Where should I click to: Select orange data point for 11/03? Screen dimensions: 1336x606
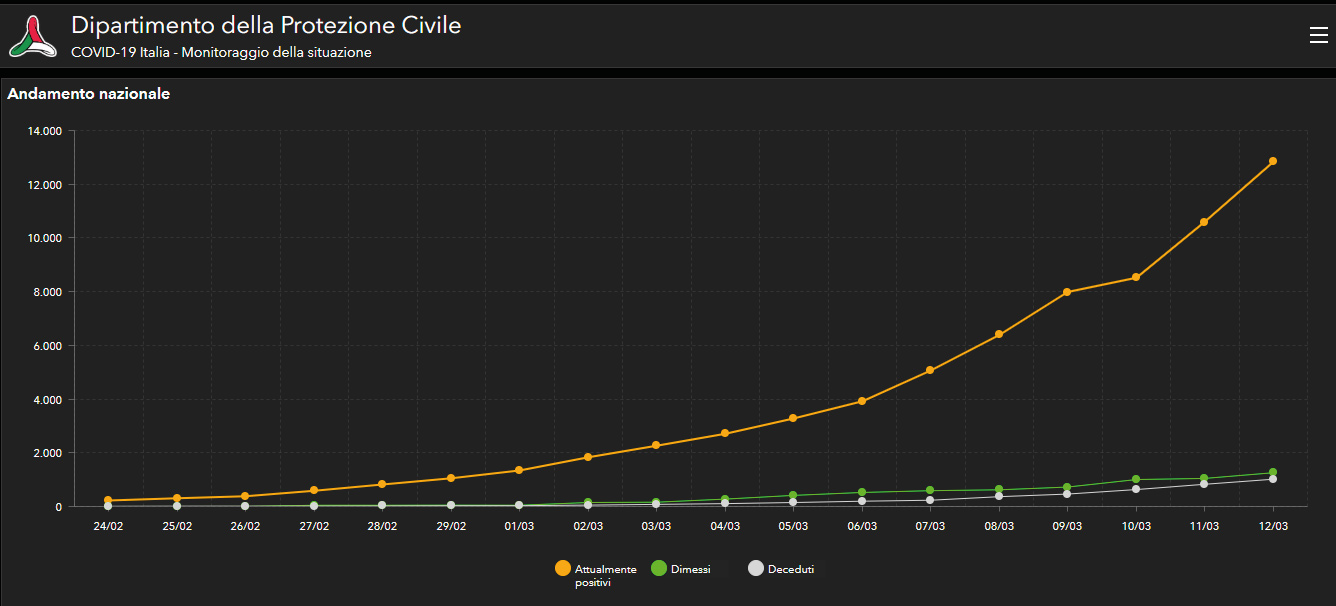(x=1204, y=222)
